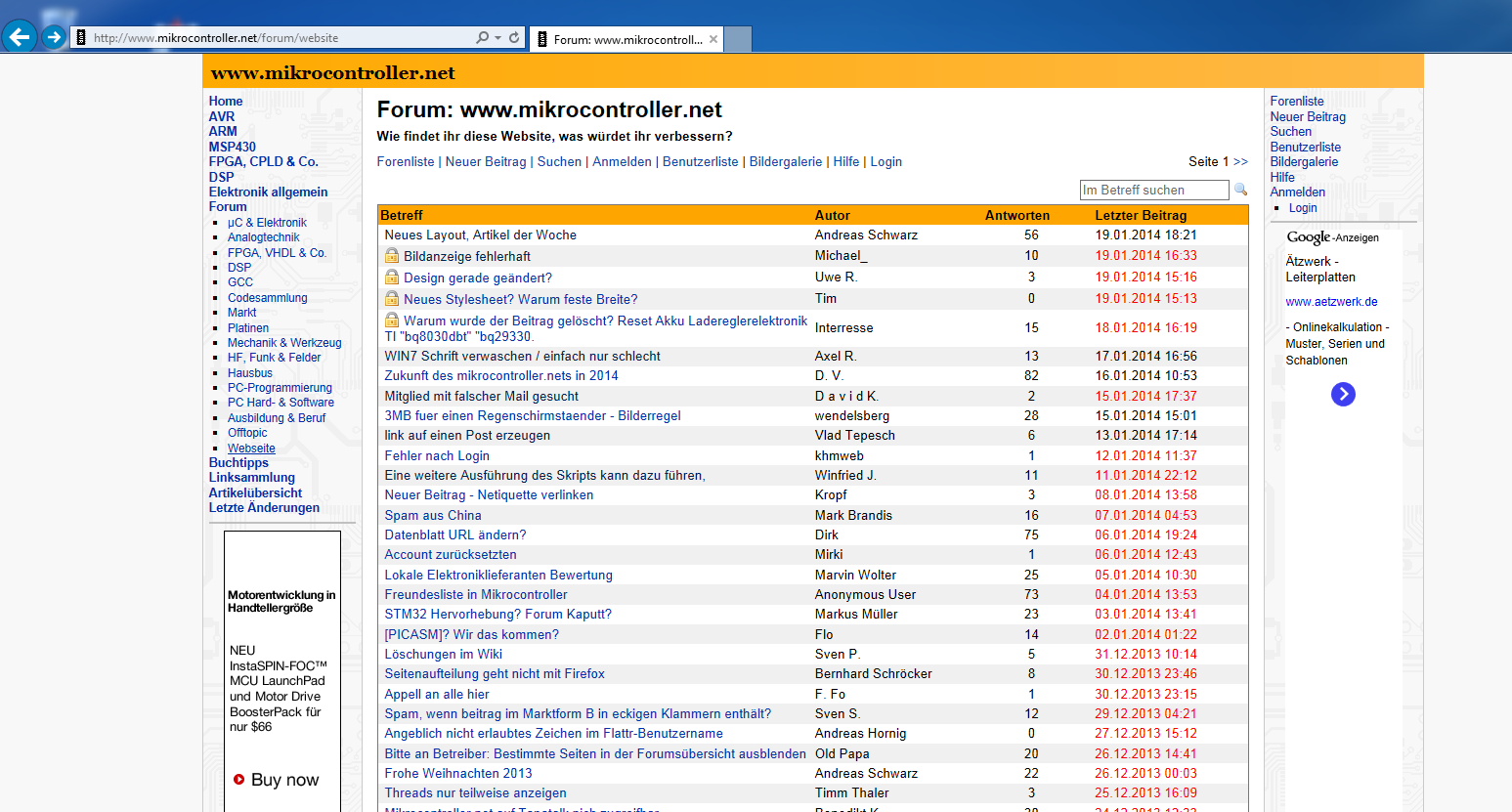Open PC-Programmierung subforum
Screen dimensions: 1512x812
[280, 387]
